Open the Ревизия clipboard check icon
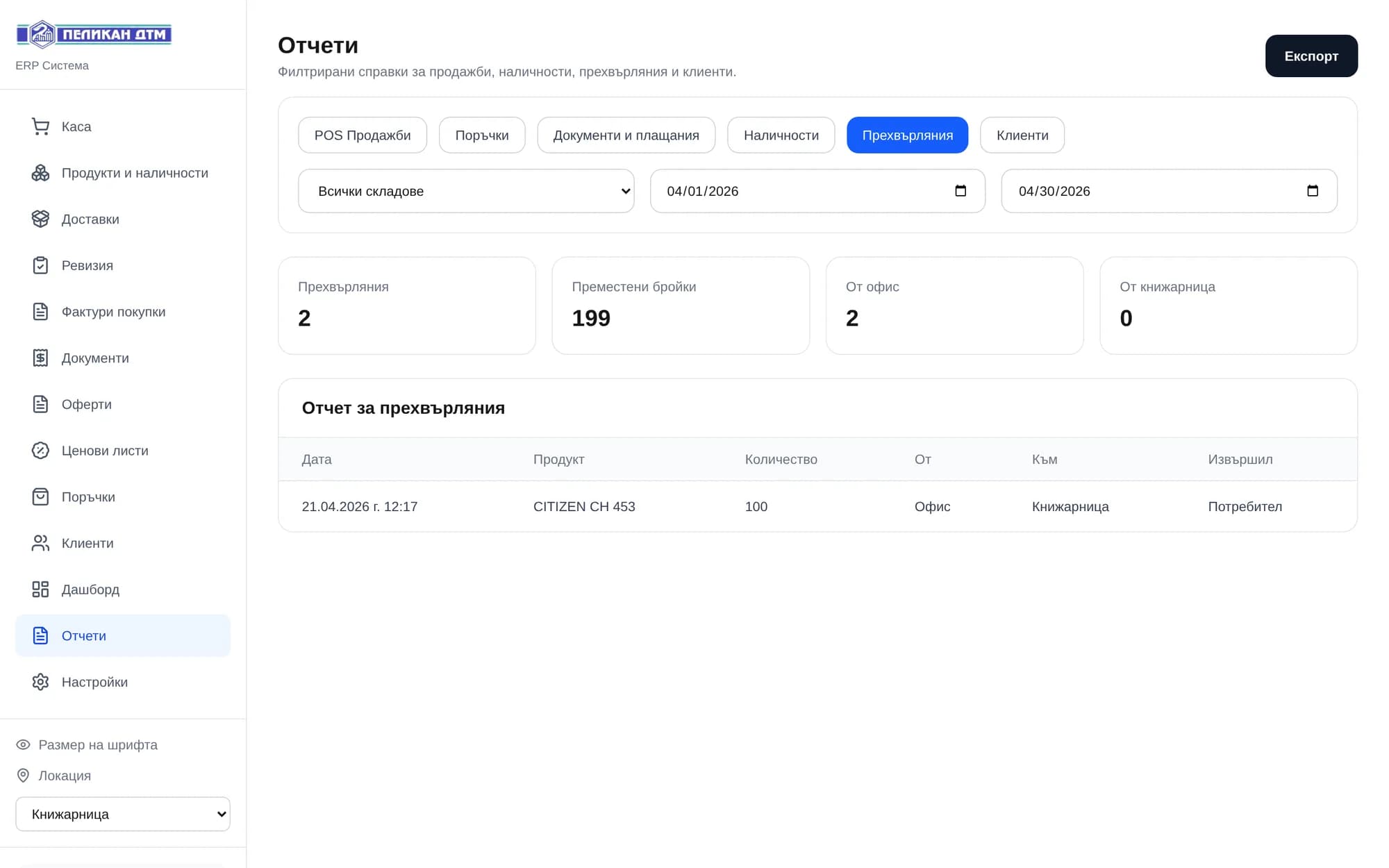 pos(40,265)
